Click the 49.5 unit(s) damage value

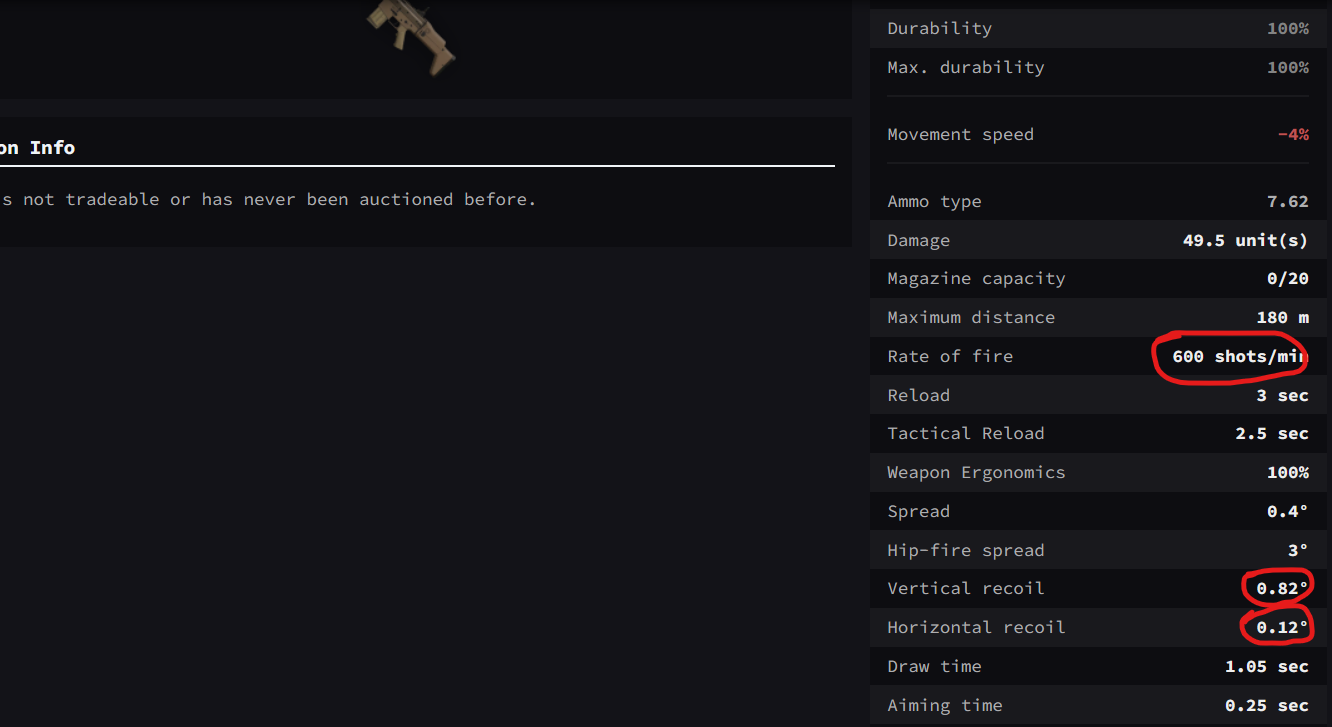(1245, 241)
